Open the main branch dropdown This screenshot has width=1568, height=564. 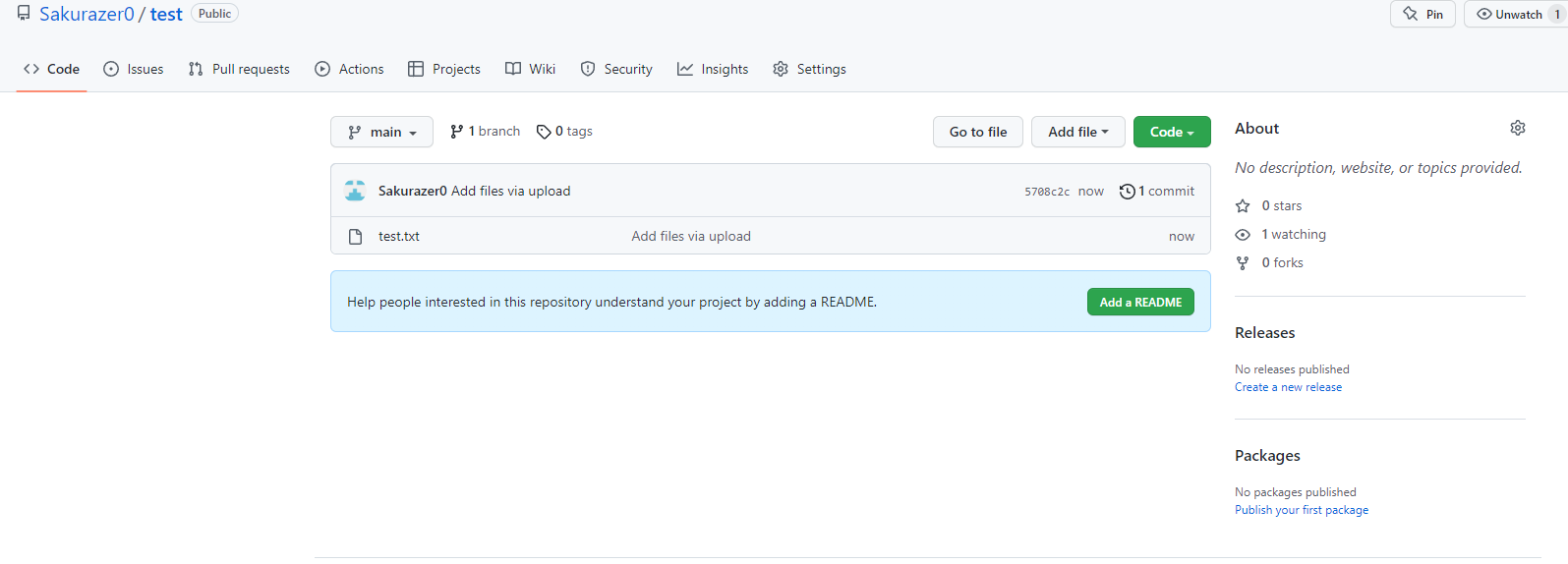point(381,132)
